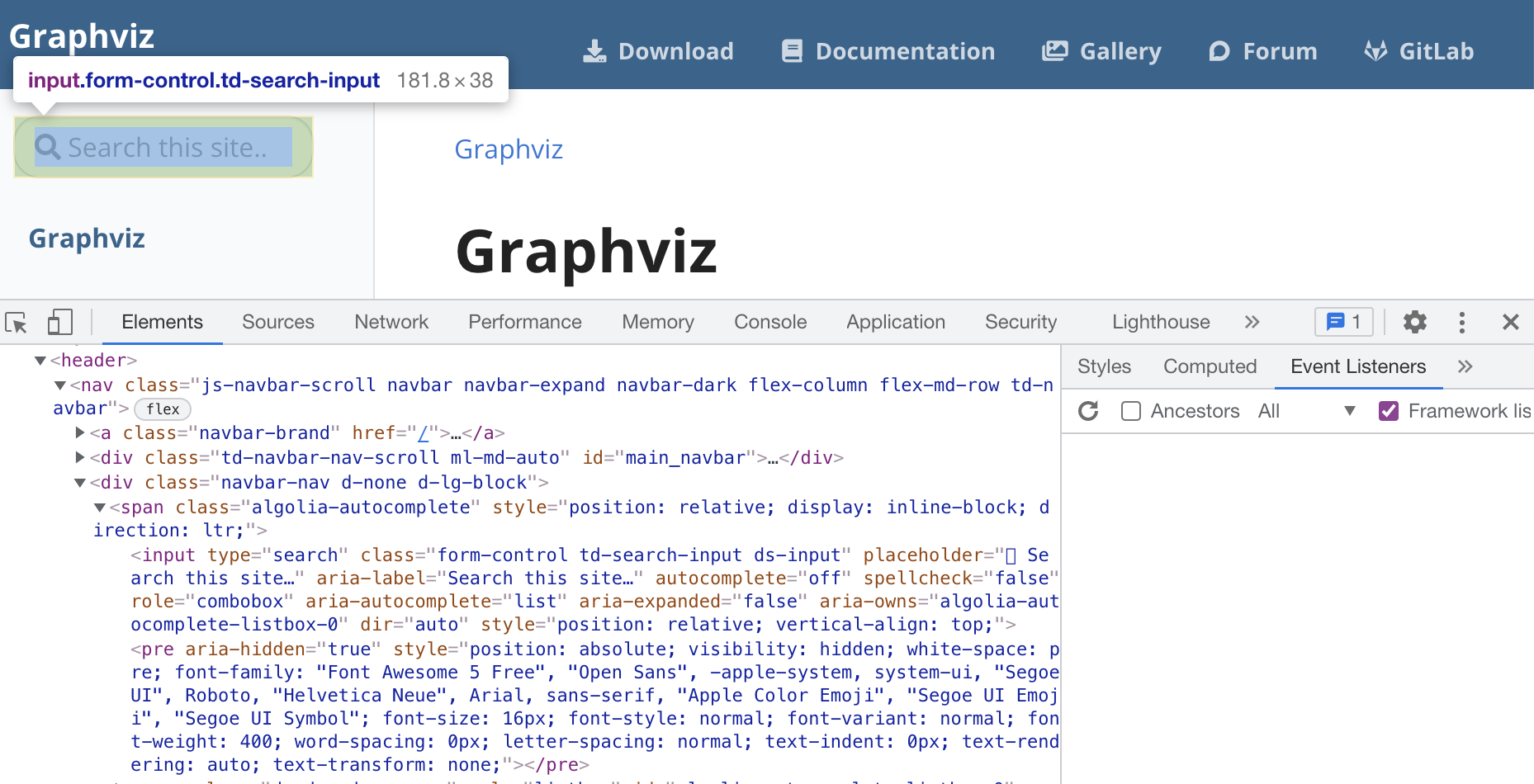Click the Forum chat bubble icon
This screenshot has width=1534, height=784.
click(x=1219, y=51)
